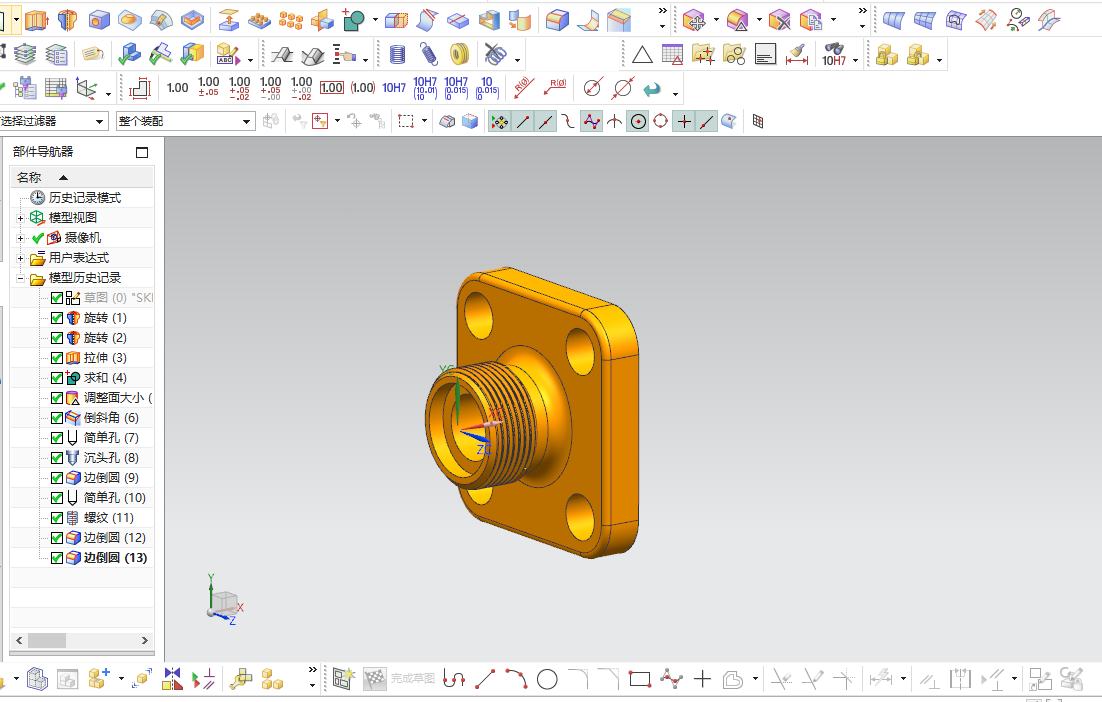Uncheck the 倒斜角 (6) feature checkbox
1102x702 pixels.
coord(57,418)
